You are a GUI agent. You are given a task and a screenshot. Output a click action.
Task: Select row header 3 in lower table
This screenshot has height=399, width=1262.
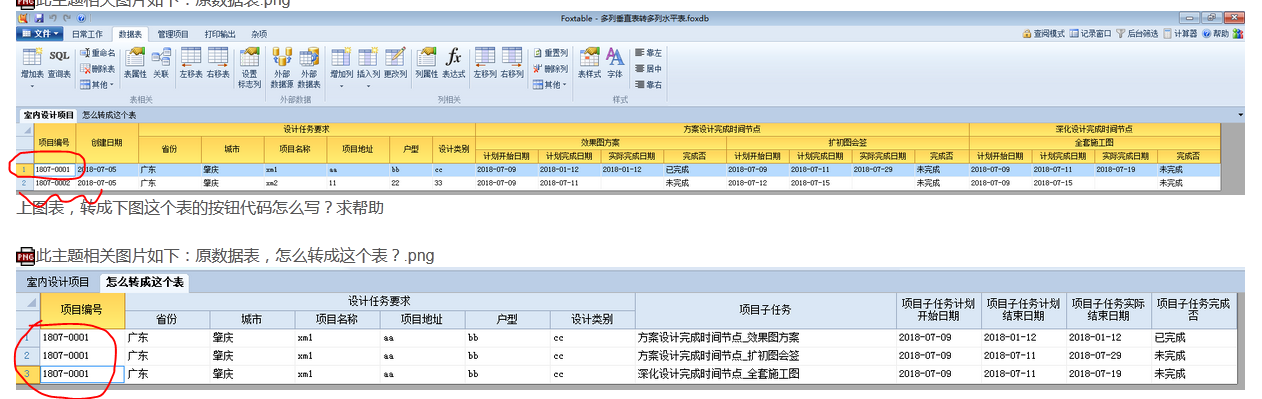point(29,373)
